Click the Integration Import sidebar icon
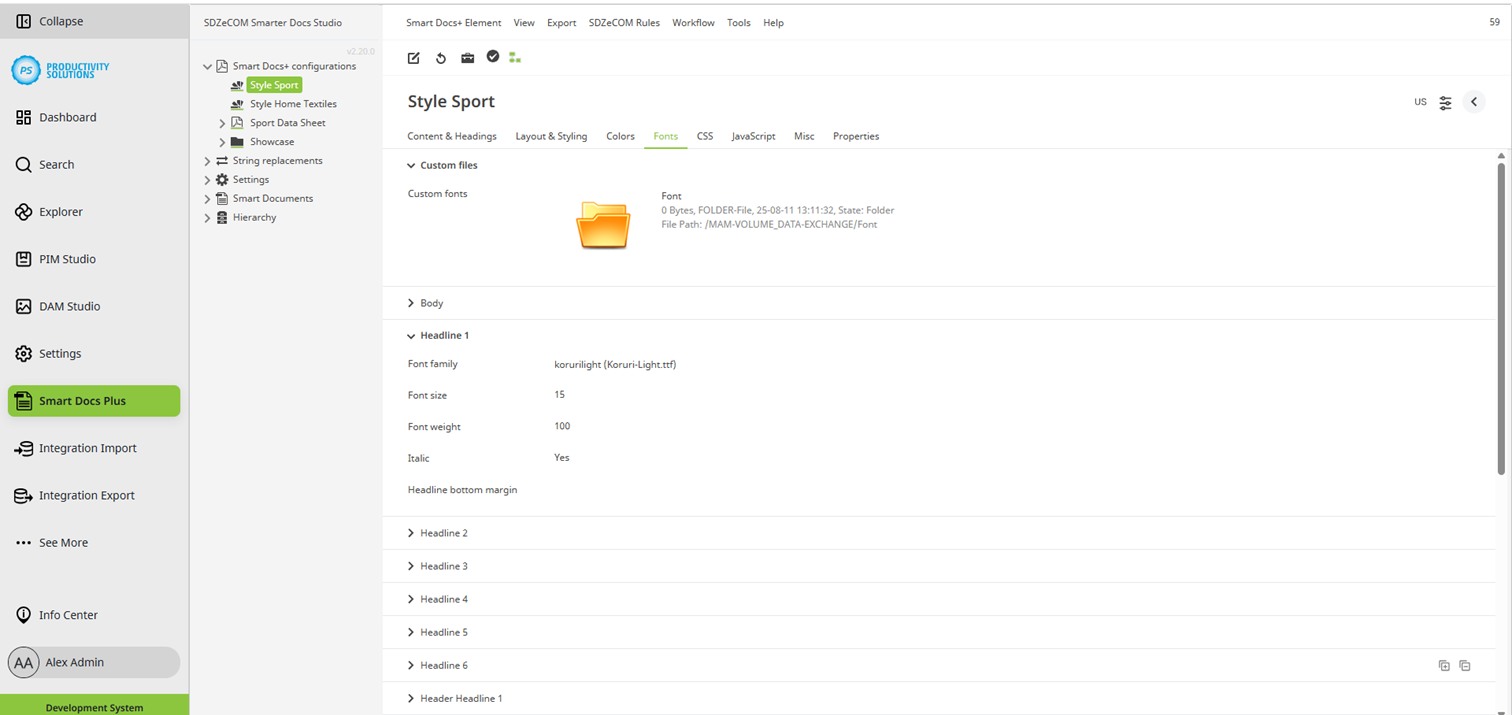The height and width of the screenshot is (715, 1512). coord(24,449)
